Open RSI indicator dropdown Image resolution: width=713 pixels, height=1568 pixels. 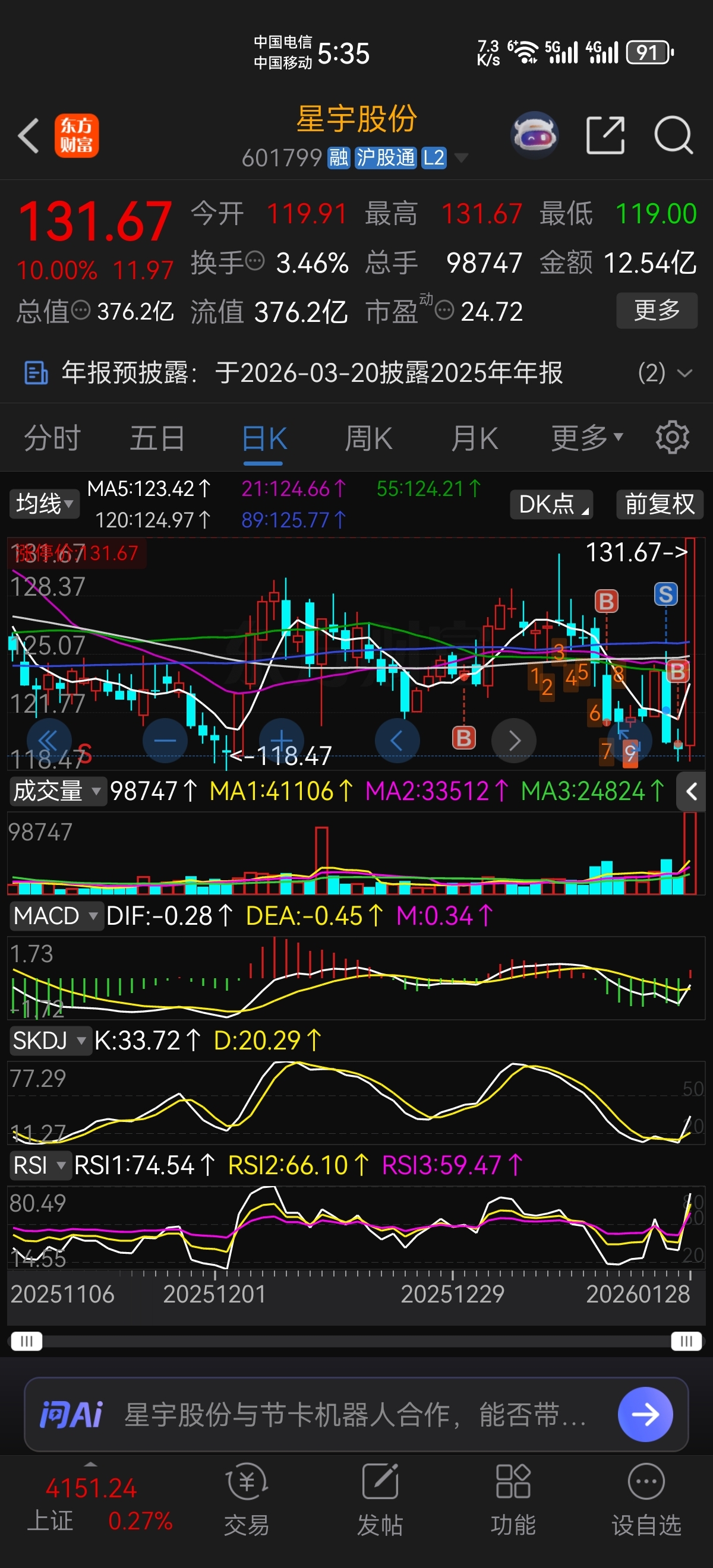pyautogui.click(x=41, y=1165)
